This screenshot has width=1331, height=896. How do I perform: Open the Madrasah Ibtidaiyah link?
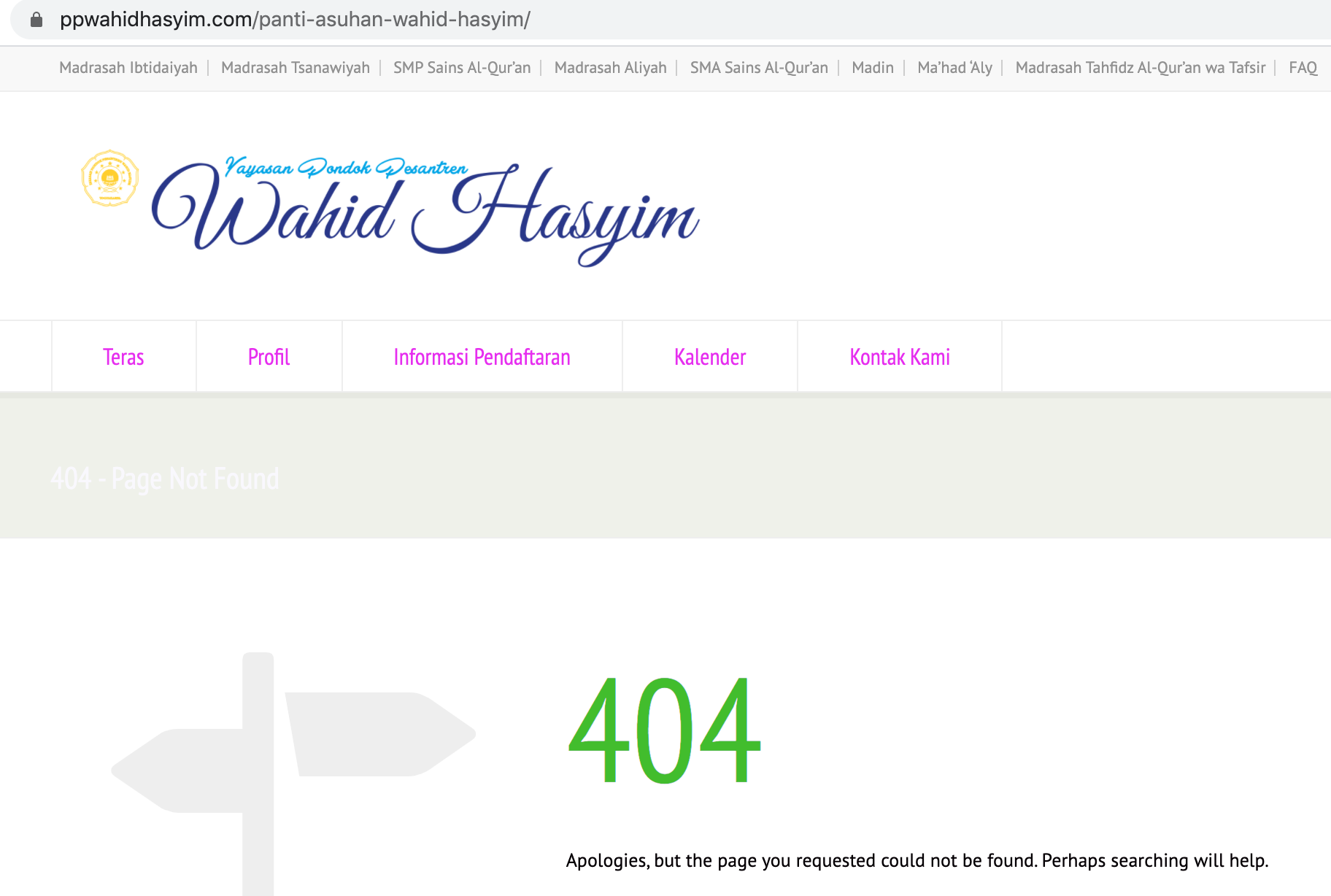click(128, 68)
